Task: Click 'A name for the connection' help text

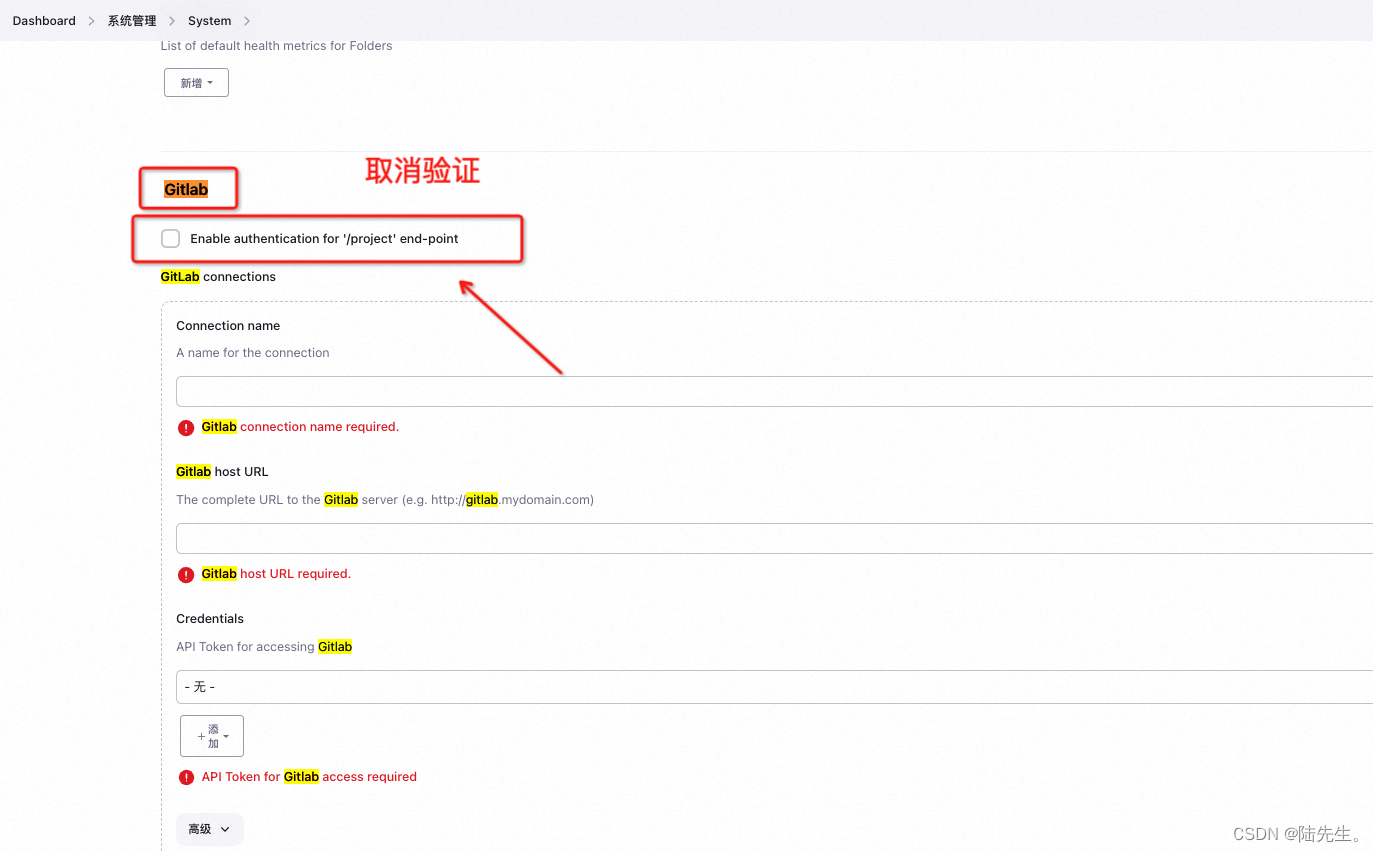Action: 253,353
